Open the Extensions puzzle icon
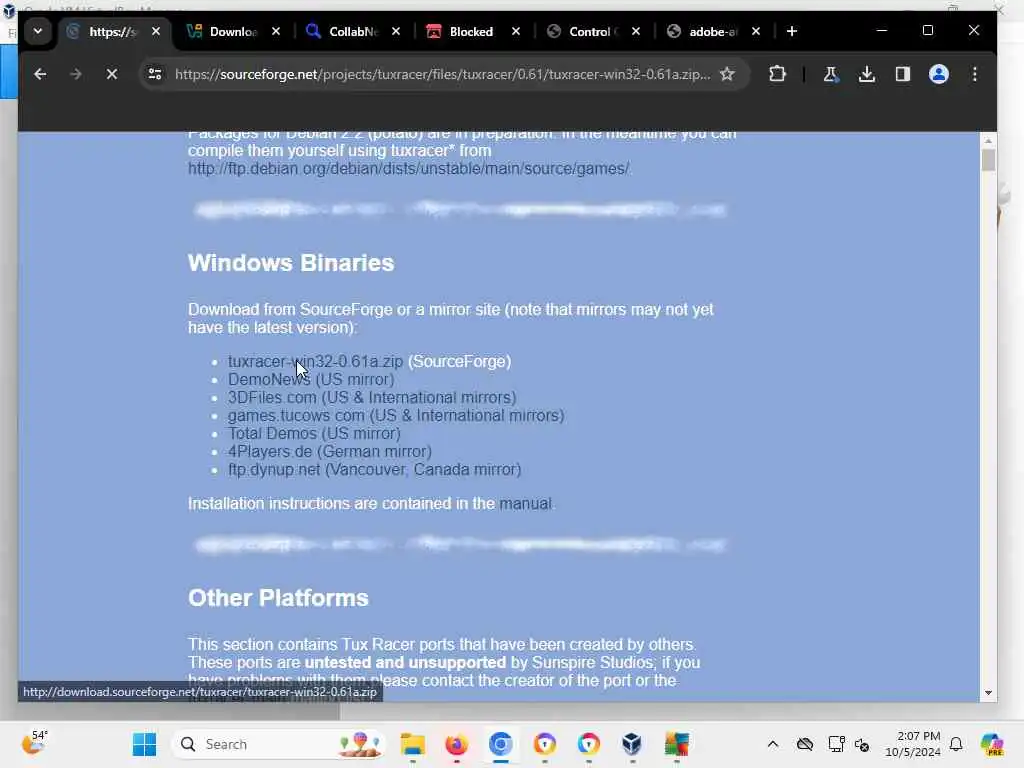Viewport: 1024px width, 768px height. pyautogui.click(x=777, y=74)
